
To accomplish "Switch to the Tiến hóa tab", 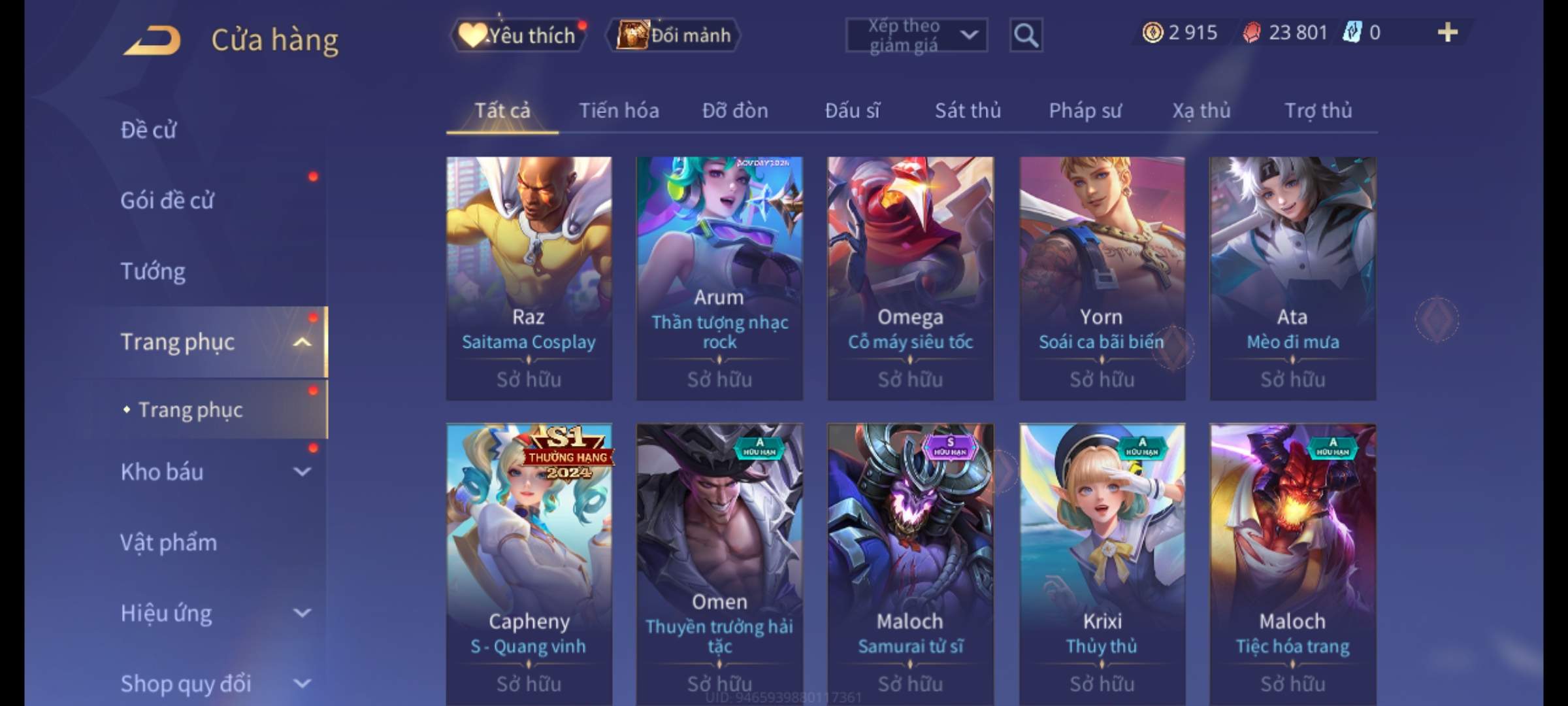I will click(619, 110).
